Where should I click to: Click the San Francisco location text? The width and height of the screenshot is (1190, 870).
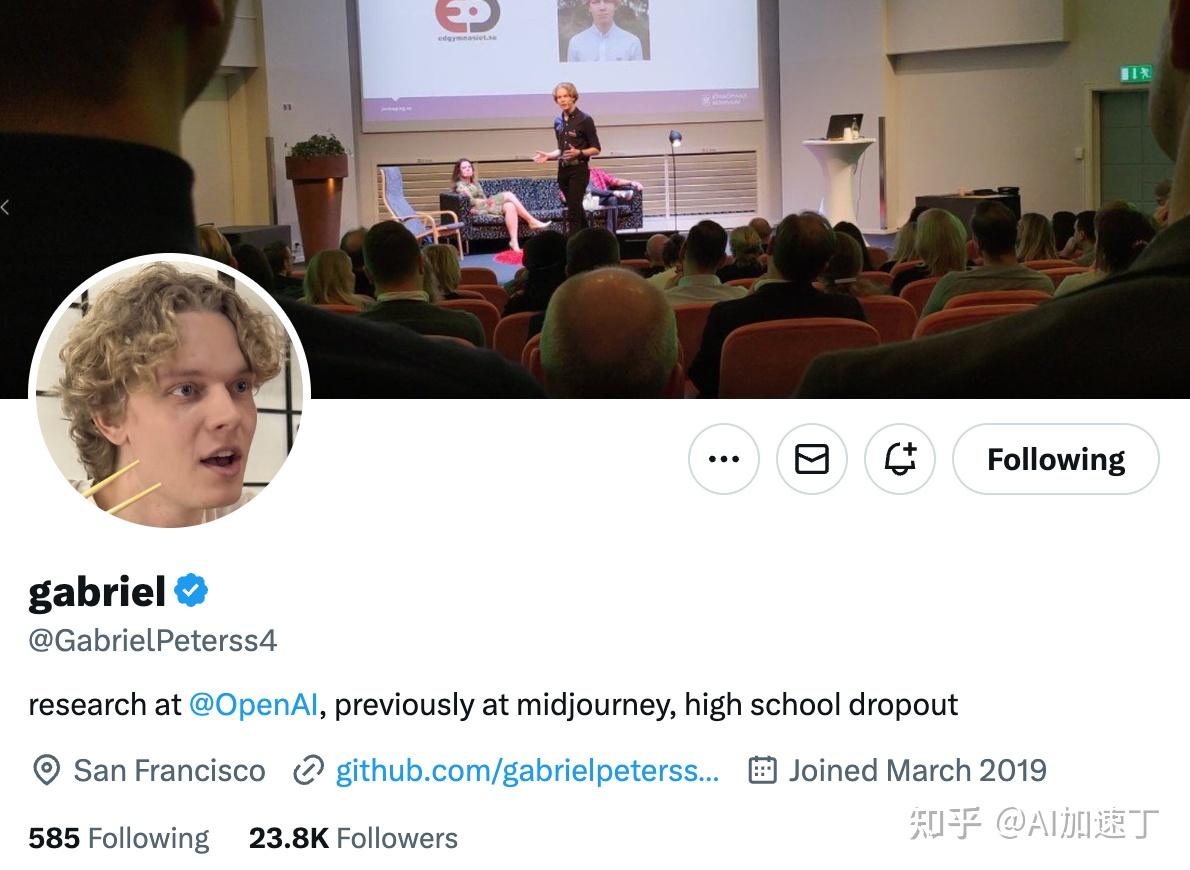[169, 770]
